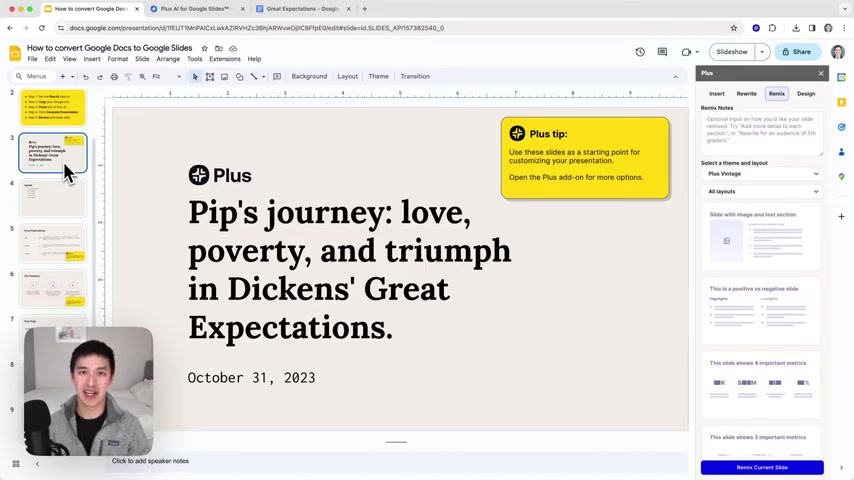Open the Google Slides home icon
This screenshot has height=480, width=854.
click(15, 53)
